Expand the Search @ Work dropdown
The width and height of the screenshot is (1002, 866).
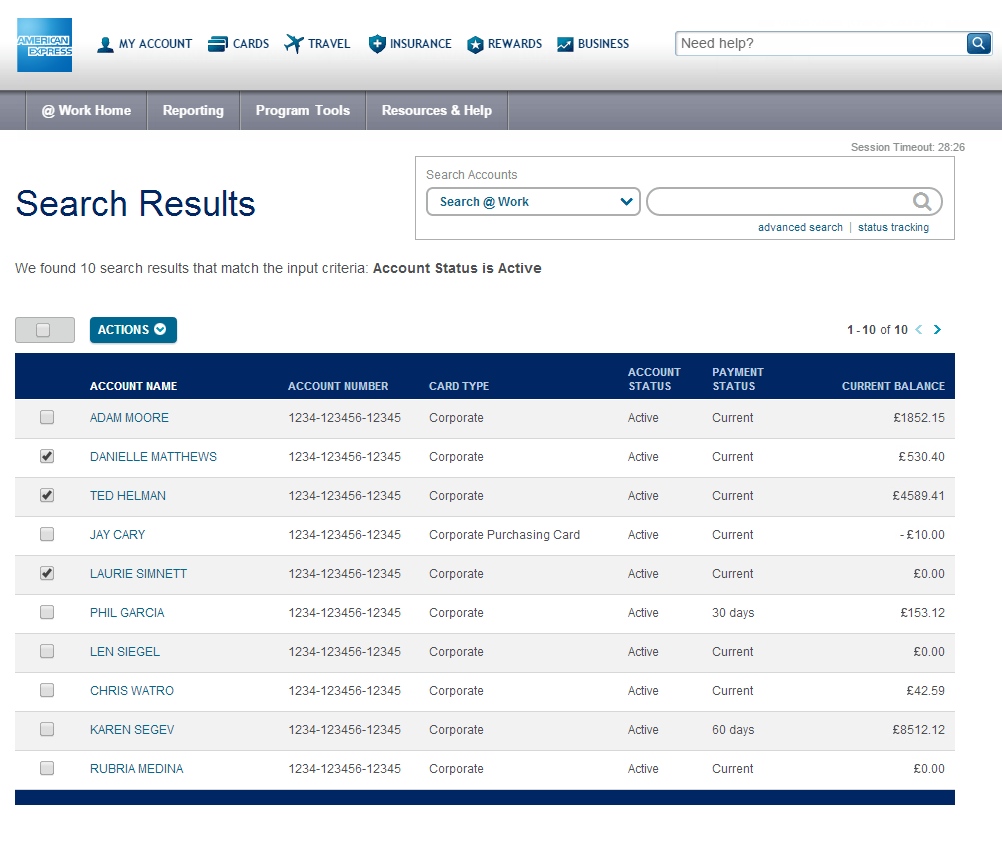point(533,202)
